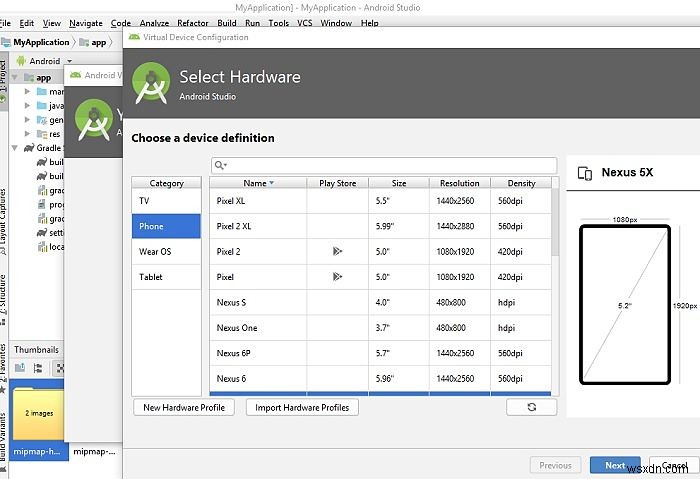Screen dimensions: 700x479
Task: Select the mipmap-h... thumbnail folder
Action: (x=39, y=419)
